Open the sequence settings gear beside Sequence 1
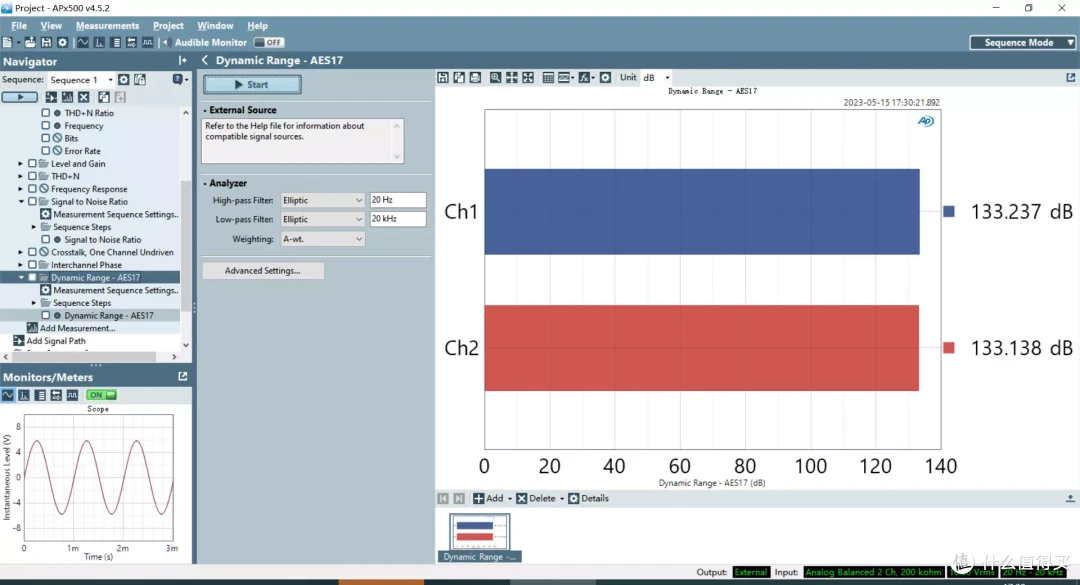Image resolution: width=1080 pixels, height=585 pixels. [123, 80]
